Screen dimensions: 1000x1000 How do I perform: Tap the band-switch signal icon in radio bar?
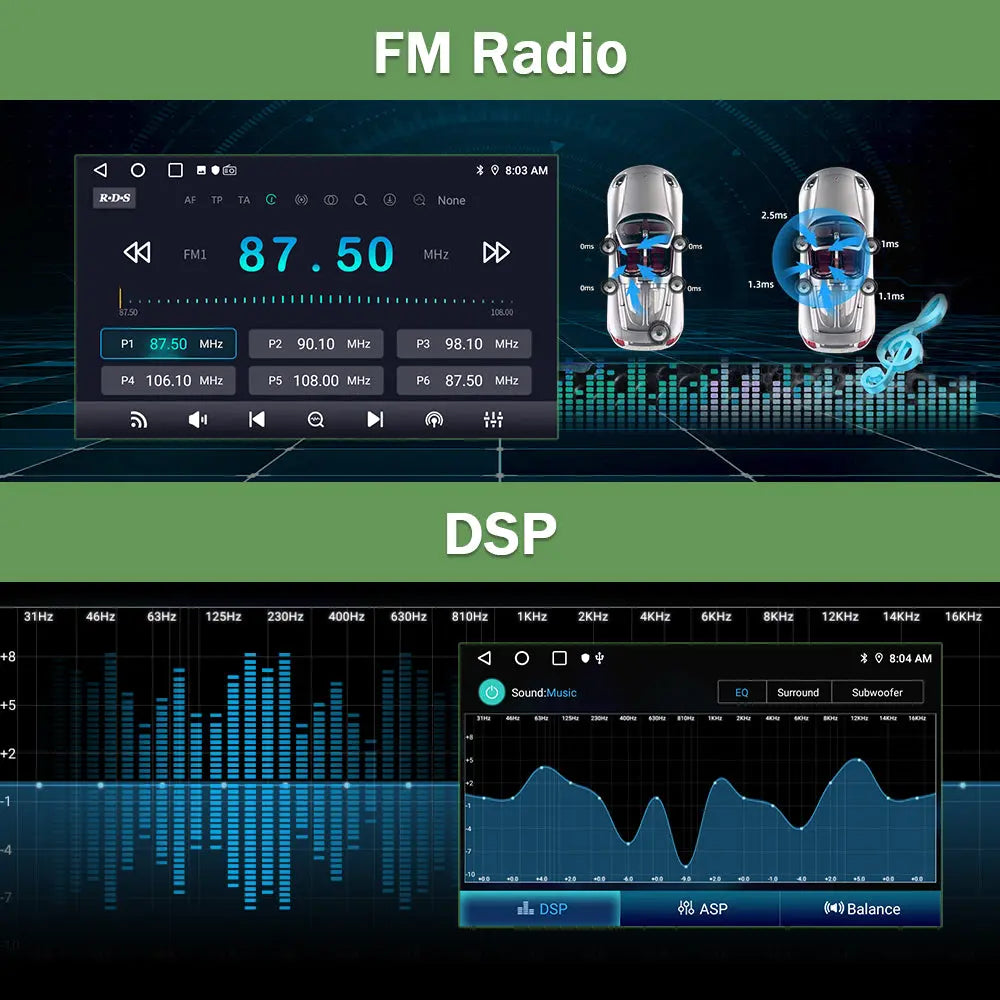click(x=139, y=420)
